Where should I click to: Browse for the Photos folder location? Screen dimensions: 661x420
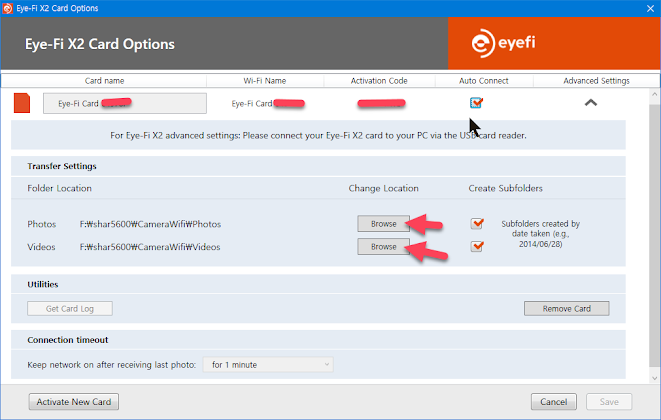click(384, 223)
